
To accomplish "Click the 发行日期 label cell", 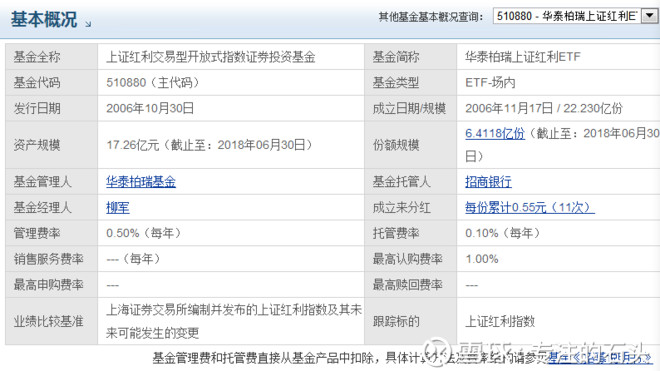I will tap(51, 109).
